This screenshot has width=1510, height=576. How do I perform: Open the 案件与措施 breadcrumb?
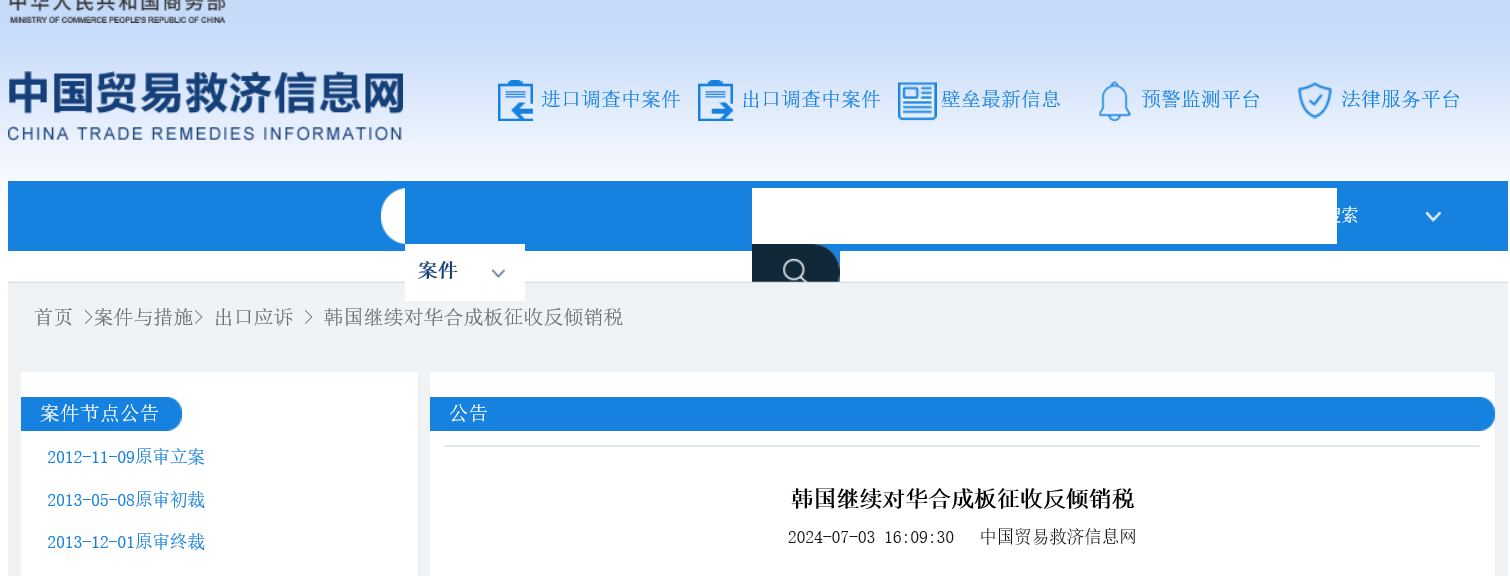145,317
